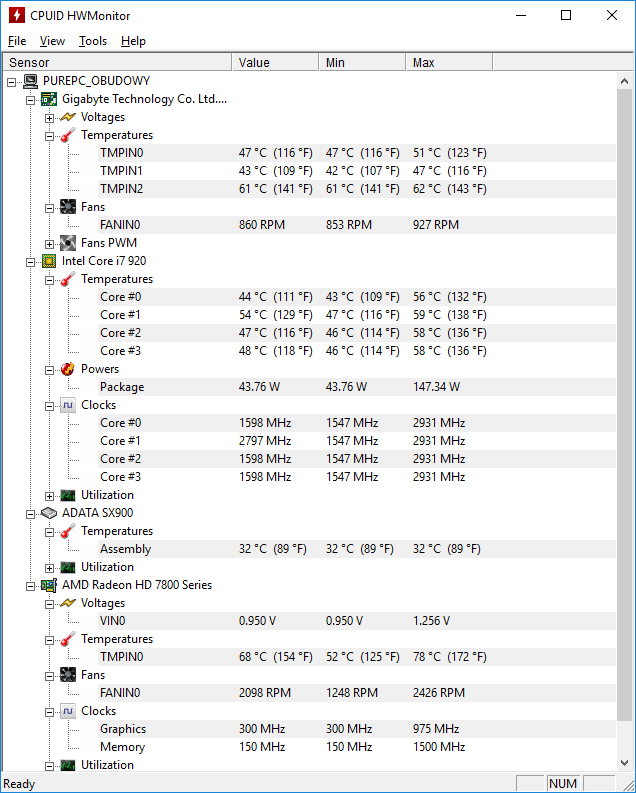The height and width of the screenshot is (793, 636).
Task: Click the Intel Core i7 920 CPU icon
Action: 49,261
